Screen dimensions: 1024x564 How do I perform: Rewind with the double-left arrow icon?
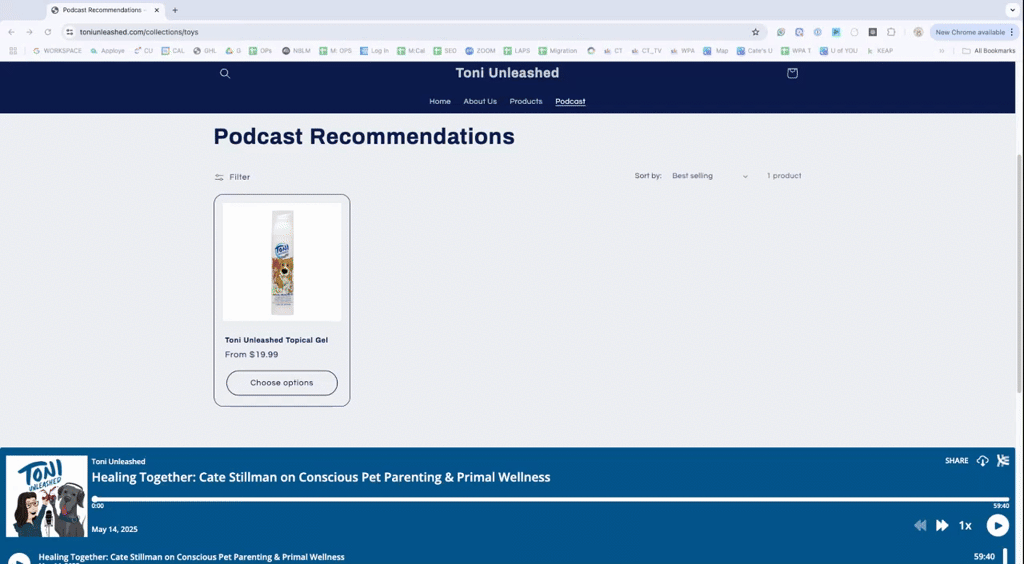[x=920, y=525]
